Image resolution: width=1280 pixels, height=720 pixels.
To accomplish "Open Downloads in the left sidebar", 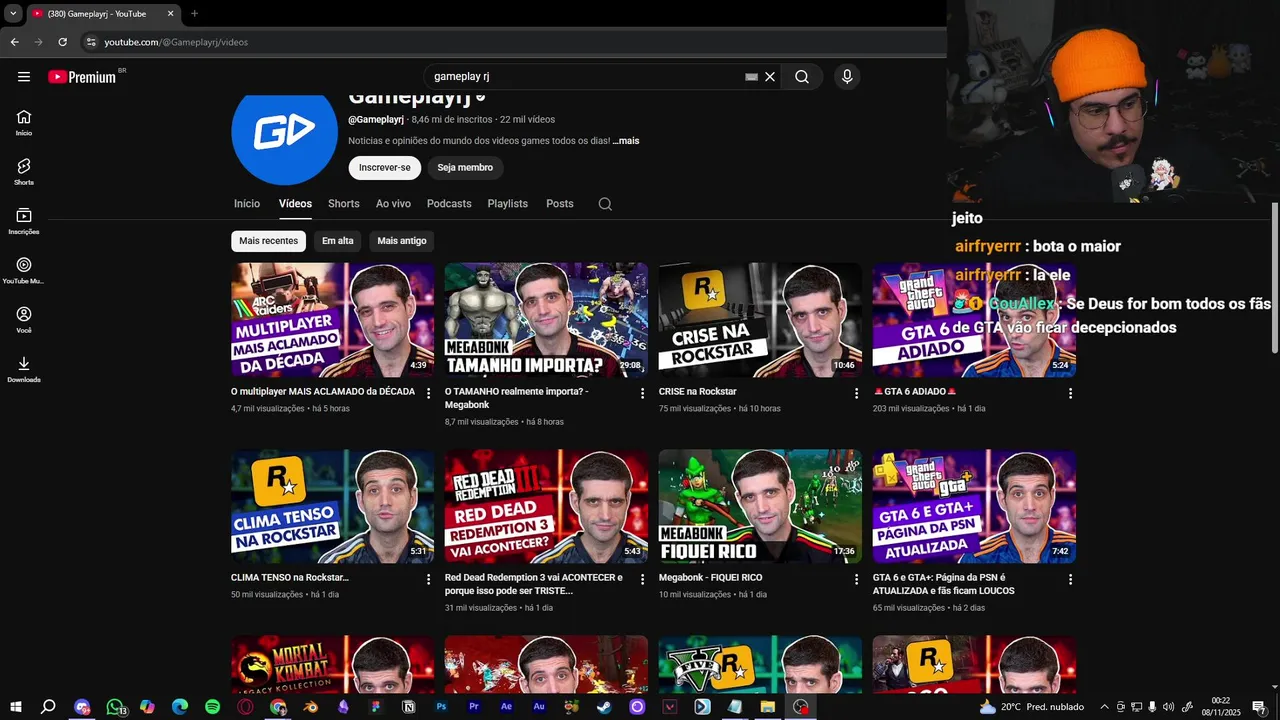I will coord(24,369).
